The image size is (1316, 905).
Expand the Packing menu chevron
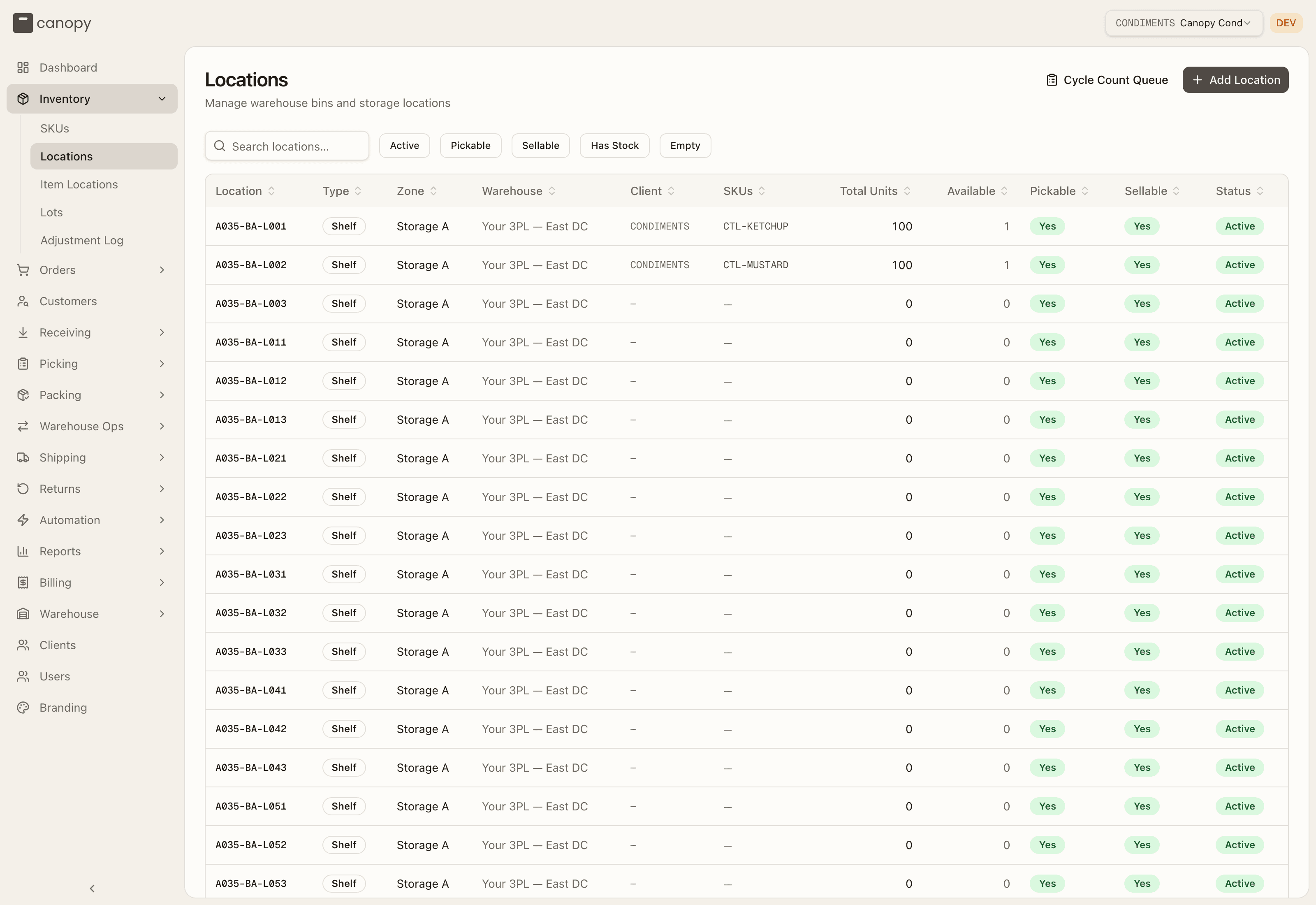[x=162, y=394]
